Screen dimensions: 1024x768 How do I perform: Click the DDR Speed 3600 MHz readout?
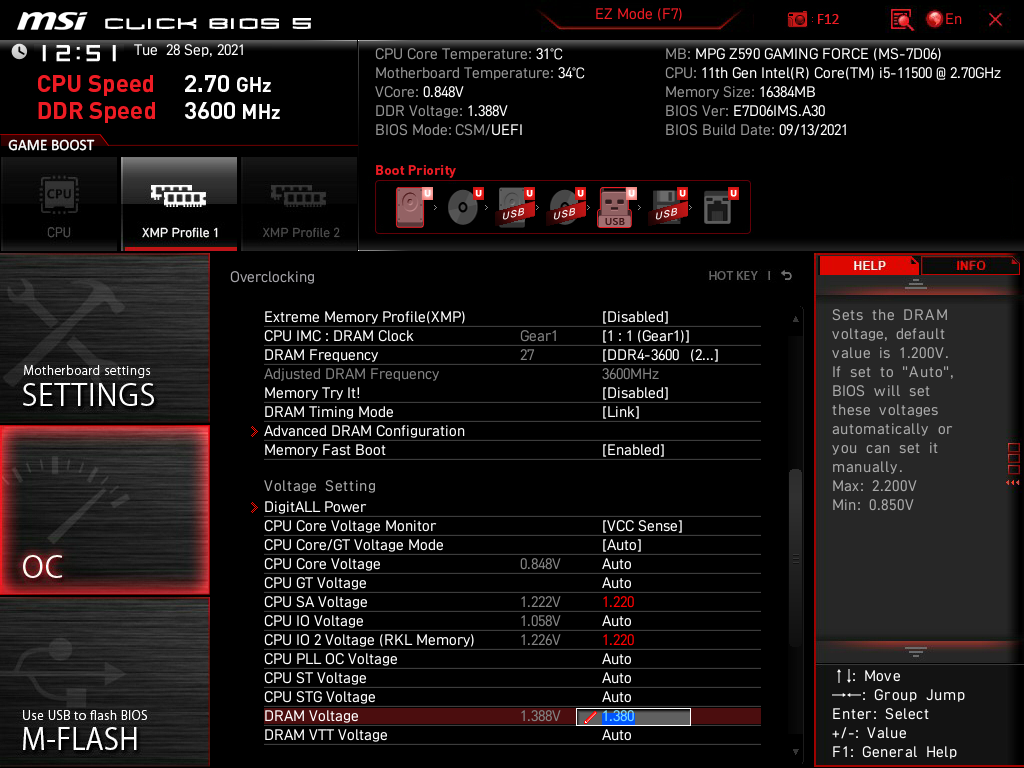coord(159,111)
